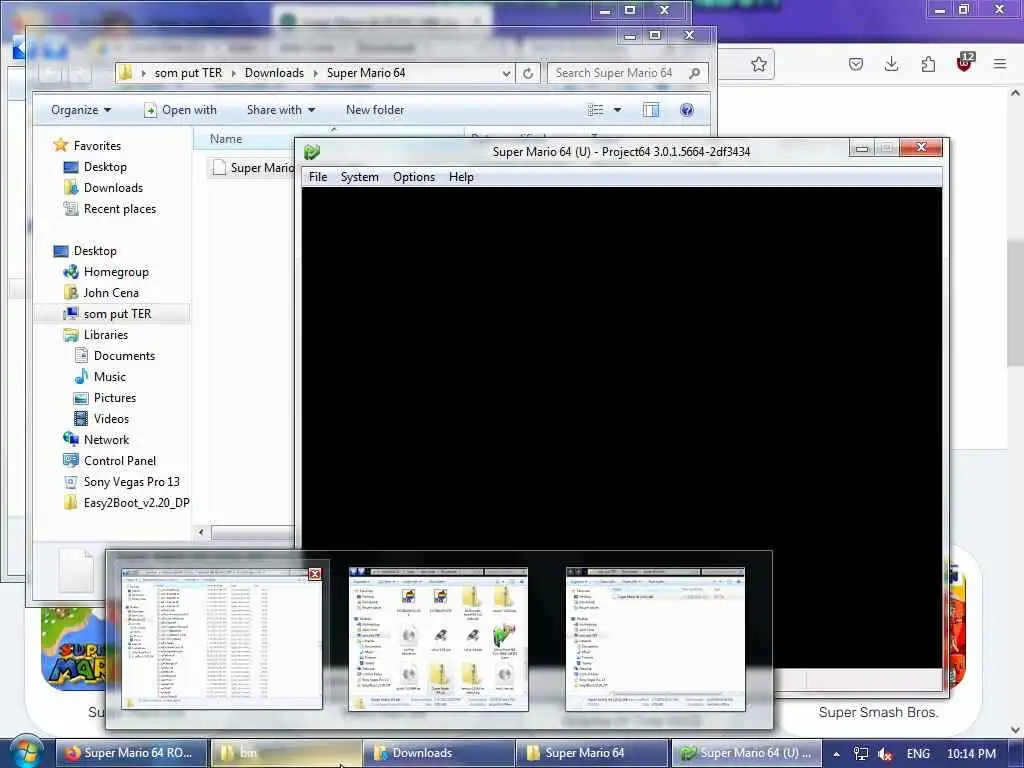
Task: Click the Windows Start button
Action: tap(25, 753)
